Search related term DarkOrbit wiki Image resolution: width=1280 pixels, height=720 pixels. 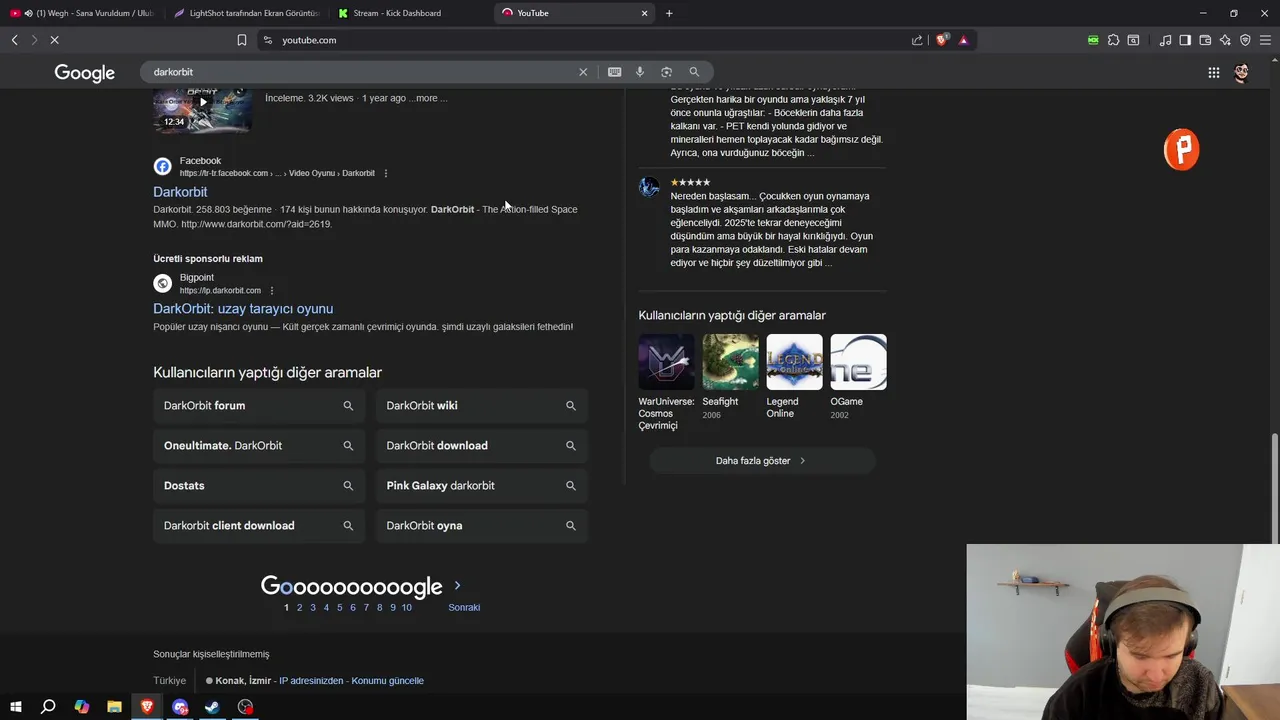pyautogui.click(x=482, y=405)
